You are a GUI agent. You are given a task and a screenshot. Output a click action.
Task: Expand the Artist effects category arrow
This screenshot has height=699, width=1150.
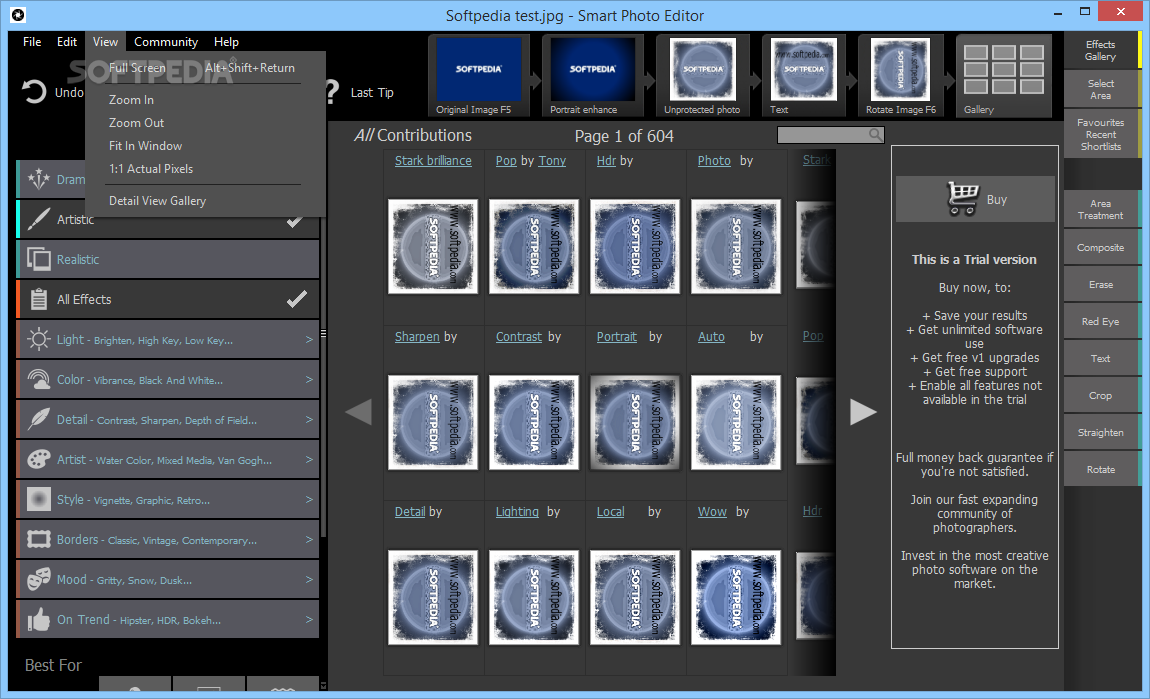[x=309, y=459]
